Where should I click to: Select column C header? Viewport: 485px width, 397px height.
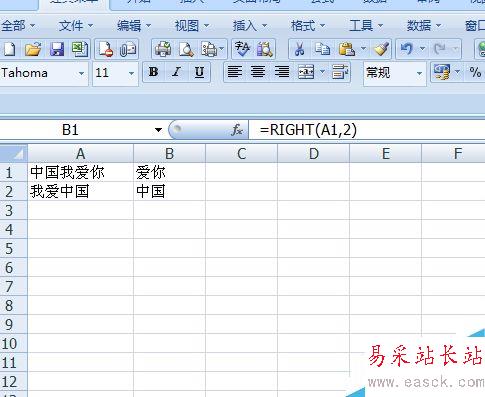coord(242,154)
